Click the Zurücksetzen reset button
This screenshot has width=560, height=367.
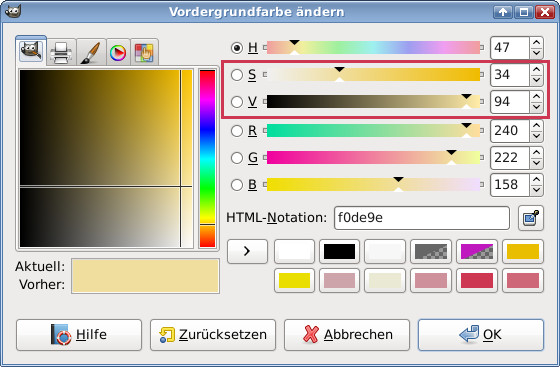213,335
